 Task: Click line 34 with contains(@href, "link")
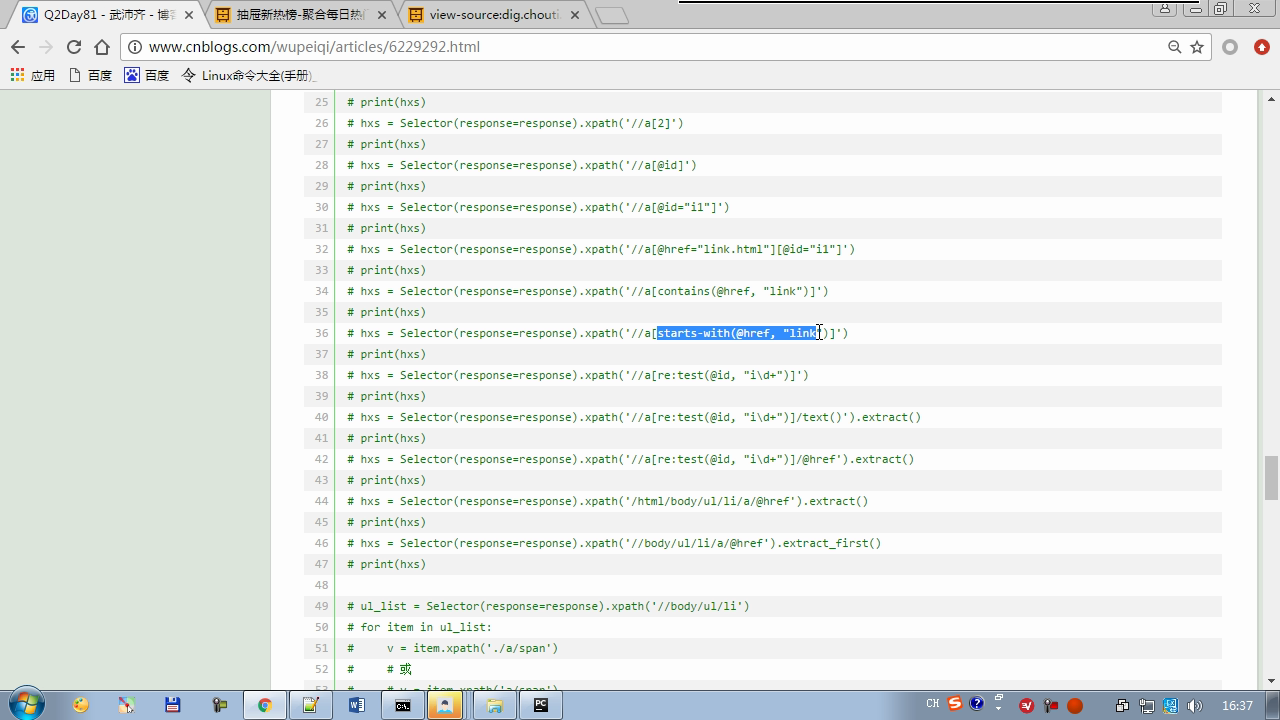(x=588, y=291)
